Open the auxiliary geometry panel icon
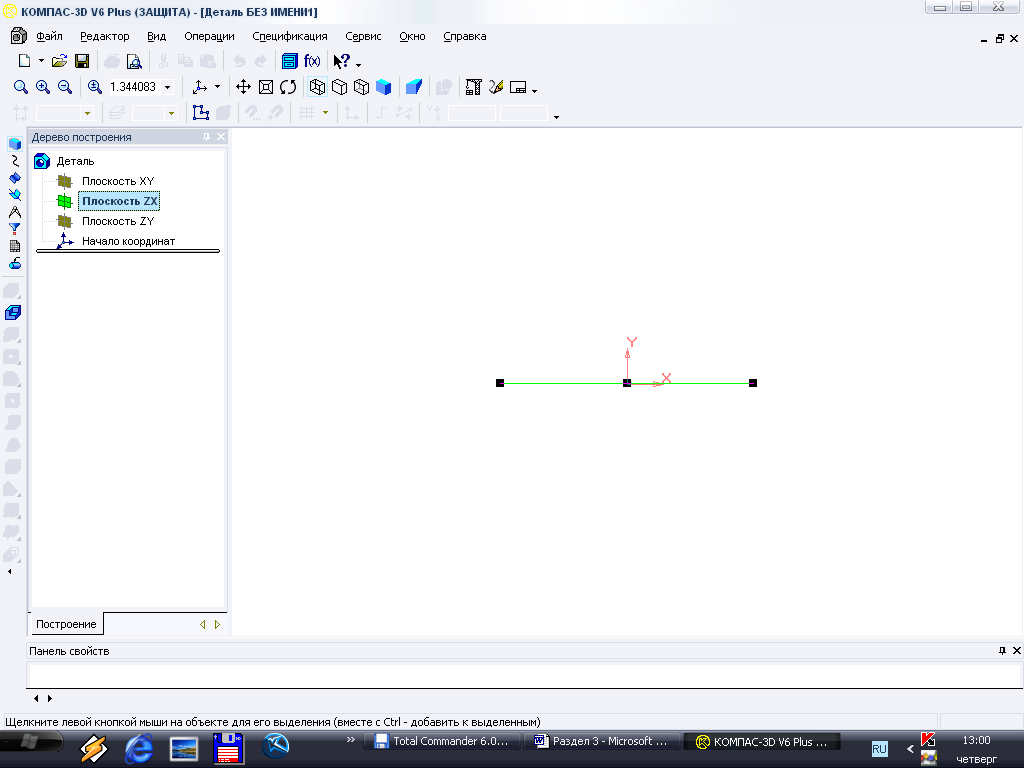 coord(15,195)
